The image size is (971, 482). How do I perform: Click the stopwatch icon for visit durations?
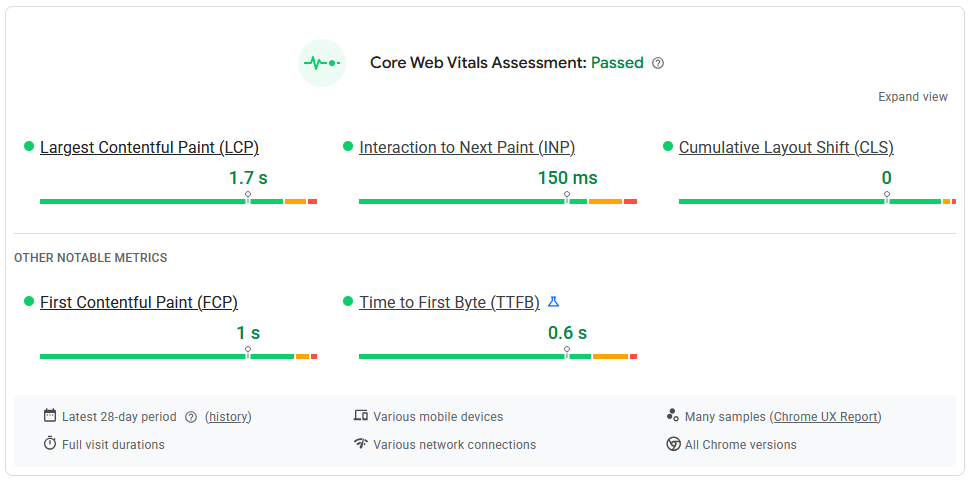pos(50,444)
